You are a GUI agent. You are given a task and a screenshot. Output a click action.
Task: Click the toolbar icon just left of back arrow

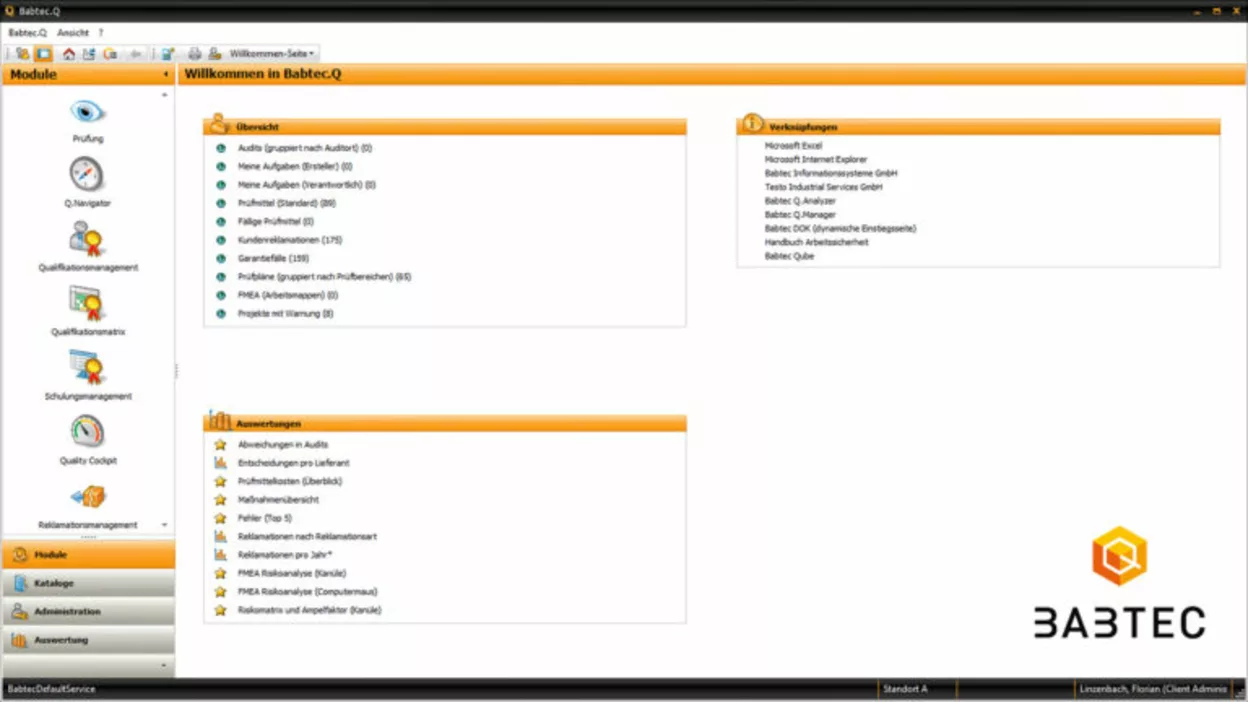click(x=110, y=54)
